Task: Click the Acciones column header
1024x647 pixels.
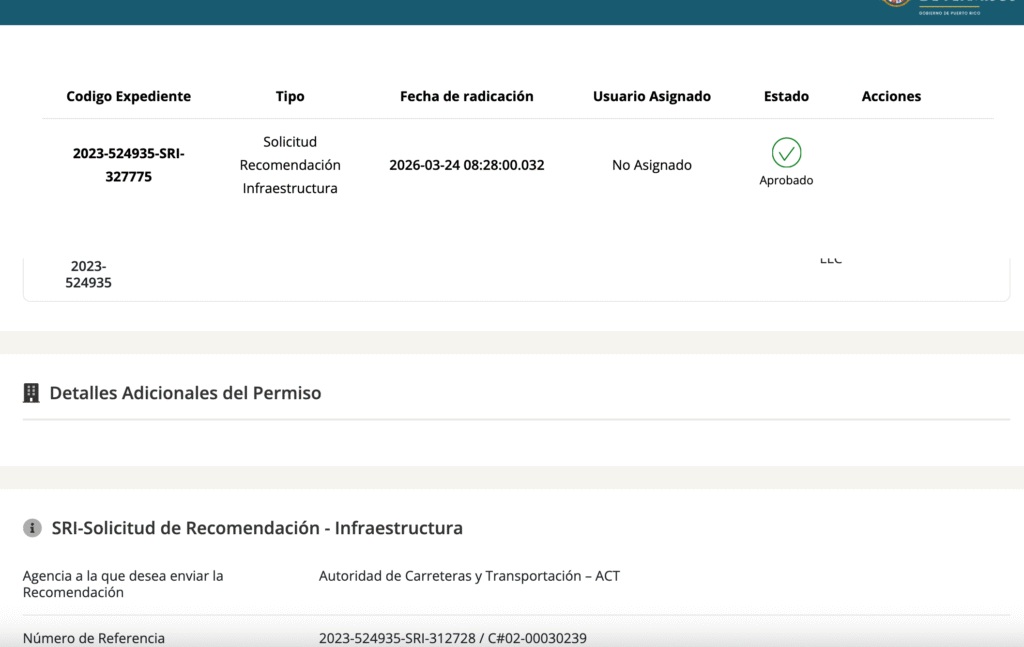Action: [x=891, y=96]
